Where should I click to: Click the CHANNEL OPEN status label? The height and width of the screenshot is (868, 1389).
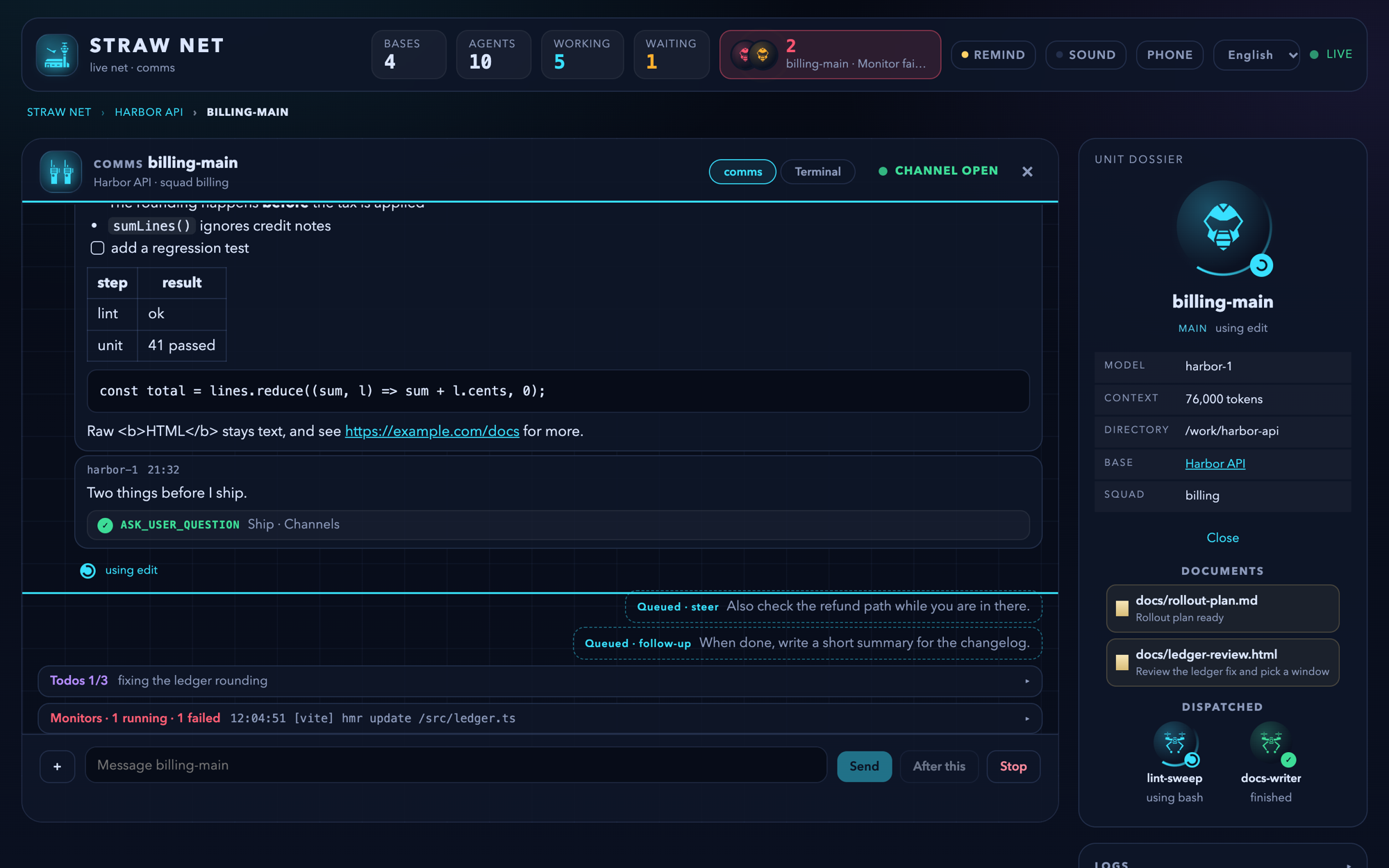coord(938,171)
